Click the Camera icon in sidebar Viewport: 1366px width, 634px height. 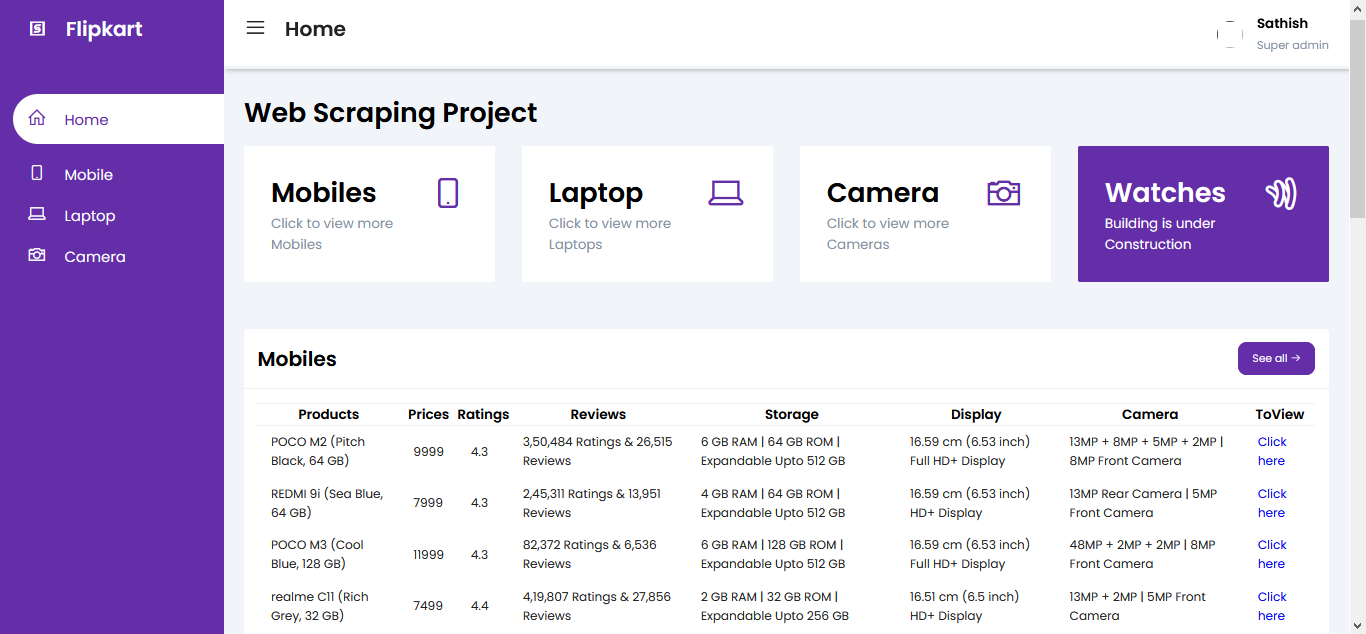click(37, 256)
